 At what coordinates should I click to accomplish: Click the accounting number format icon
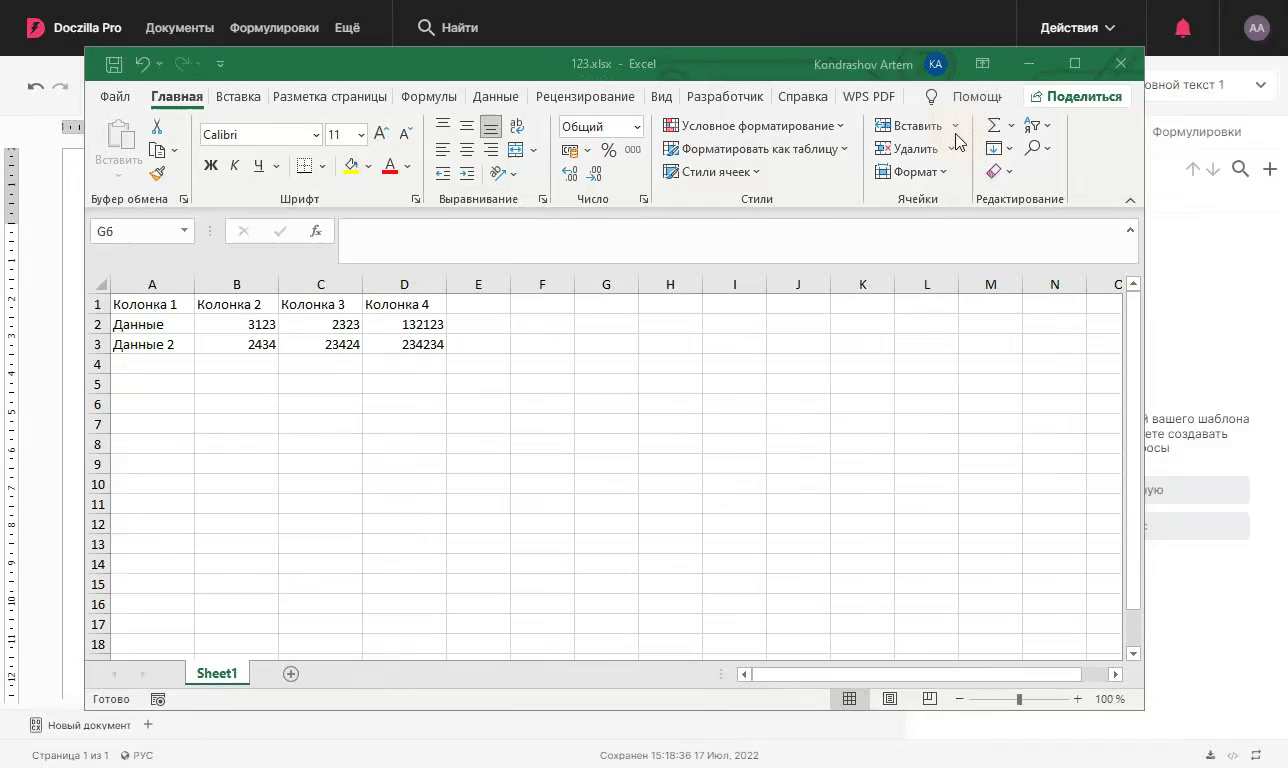tap(570, 150)
